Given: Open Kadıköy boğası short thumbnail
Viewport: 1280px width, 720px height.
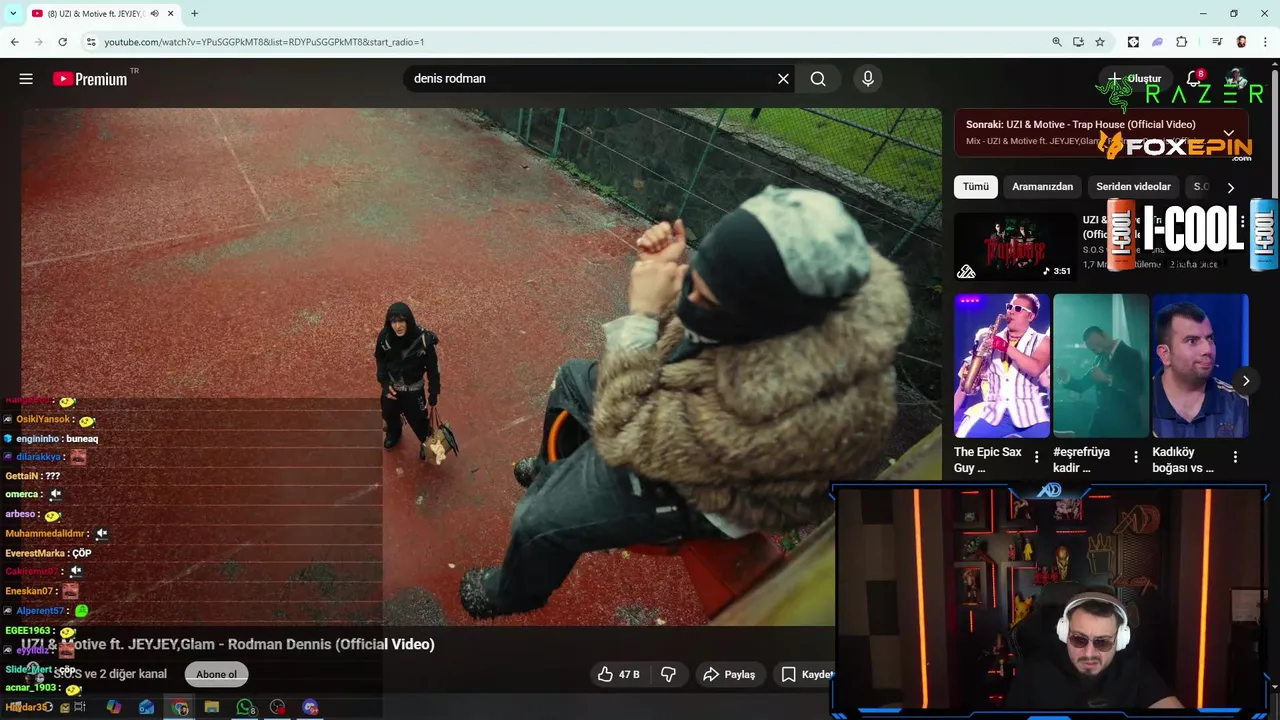Looking at the screenshot, I should click(1200, 366).
